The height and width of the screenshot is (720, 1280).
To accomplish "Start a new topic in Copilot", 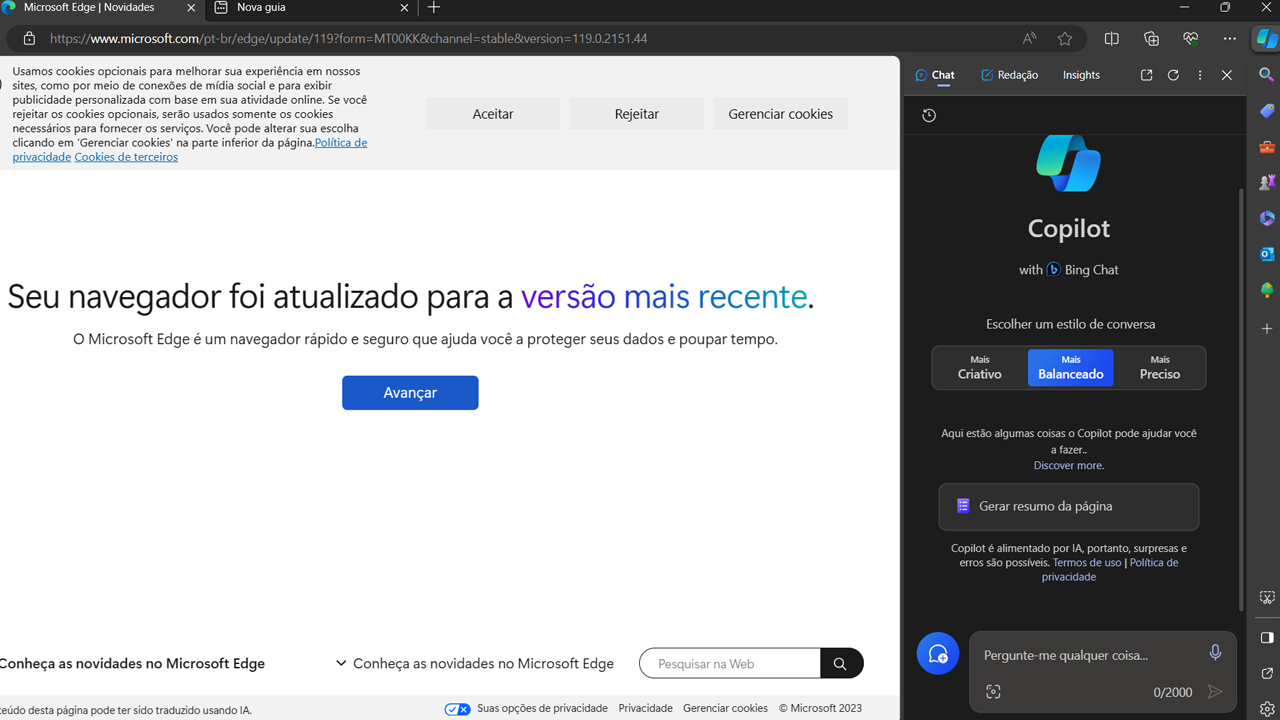I will point(938,654).
